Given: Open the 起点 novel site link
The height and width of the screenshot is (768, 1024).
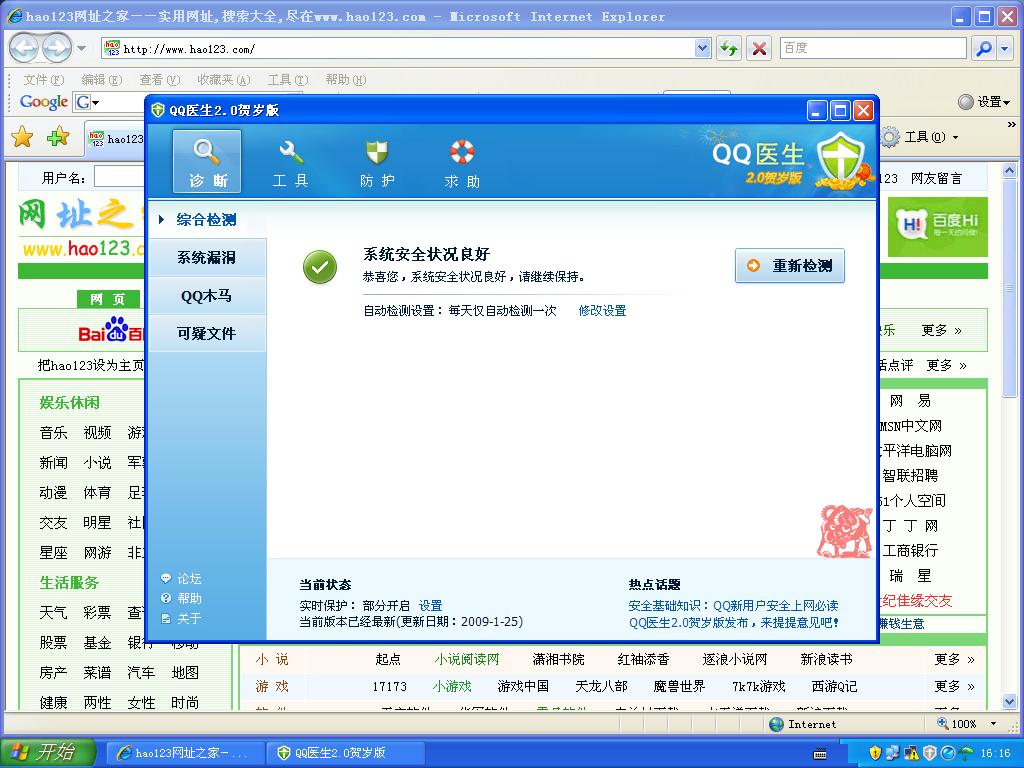Looking at the screenshot, I should point(388,660).
